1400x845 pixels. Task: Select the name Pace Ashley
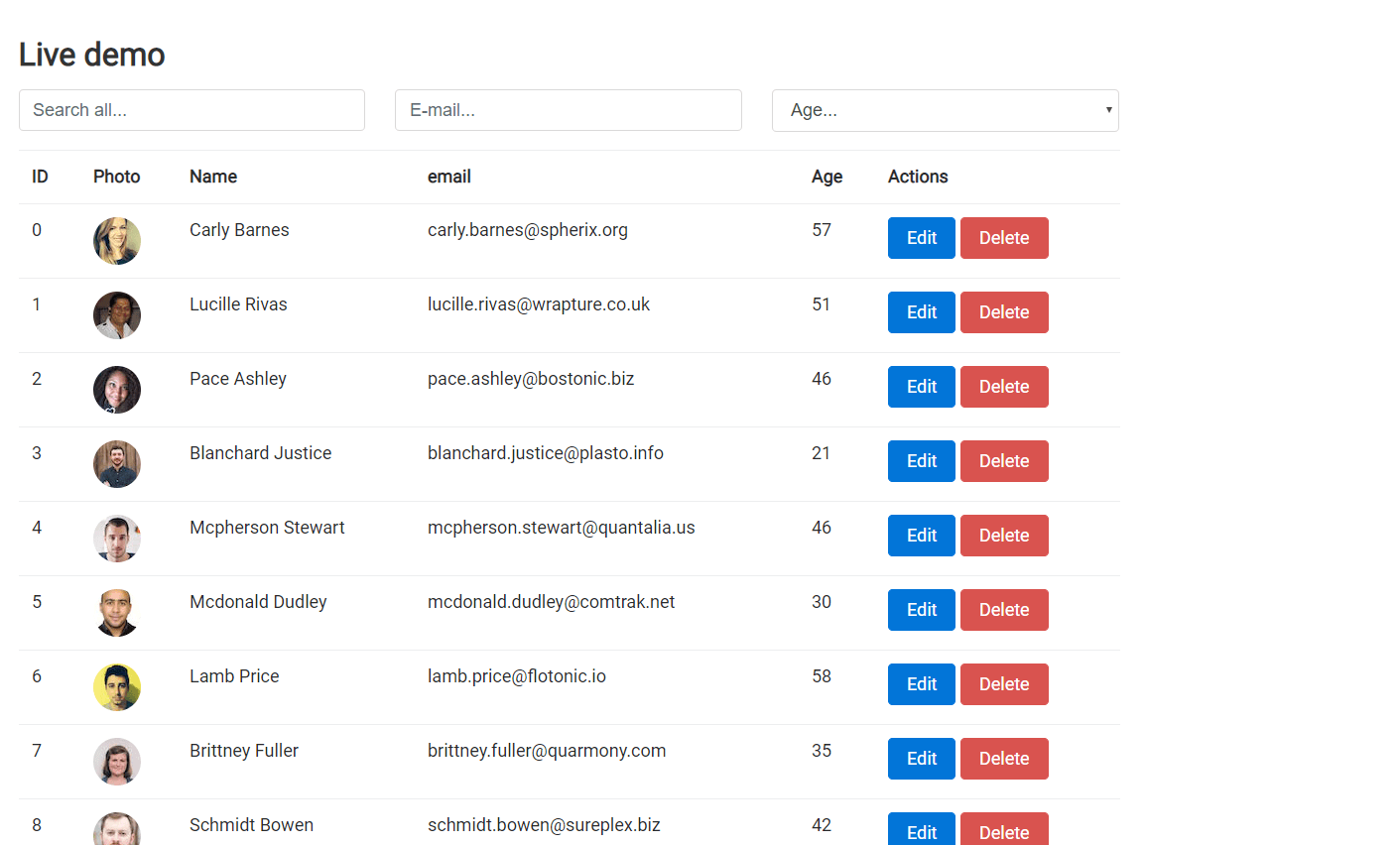click(238, 379)
